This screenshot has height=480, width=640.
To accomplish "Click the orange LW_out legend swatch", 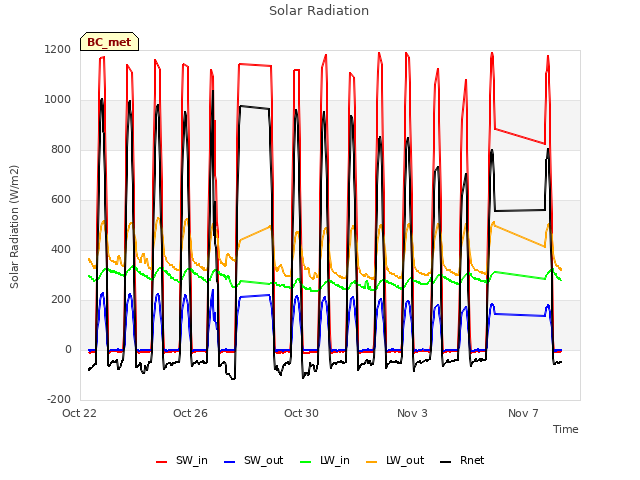I will (x=372, y=462).
